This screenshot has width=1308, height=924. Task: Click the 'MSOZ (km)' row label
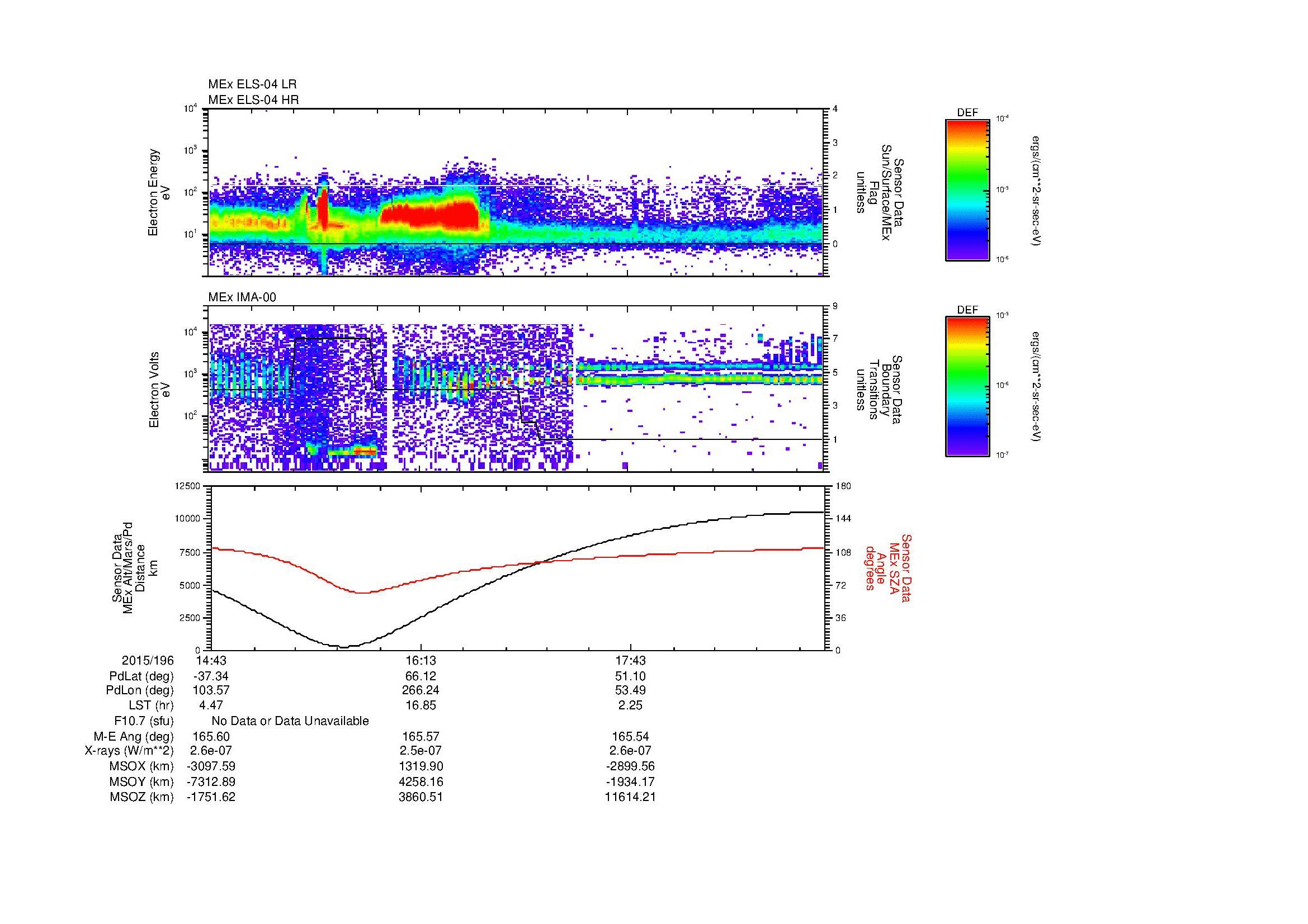click(x=141, y=797)
